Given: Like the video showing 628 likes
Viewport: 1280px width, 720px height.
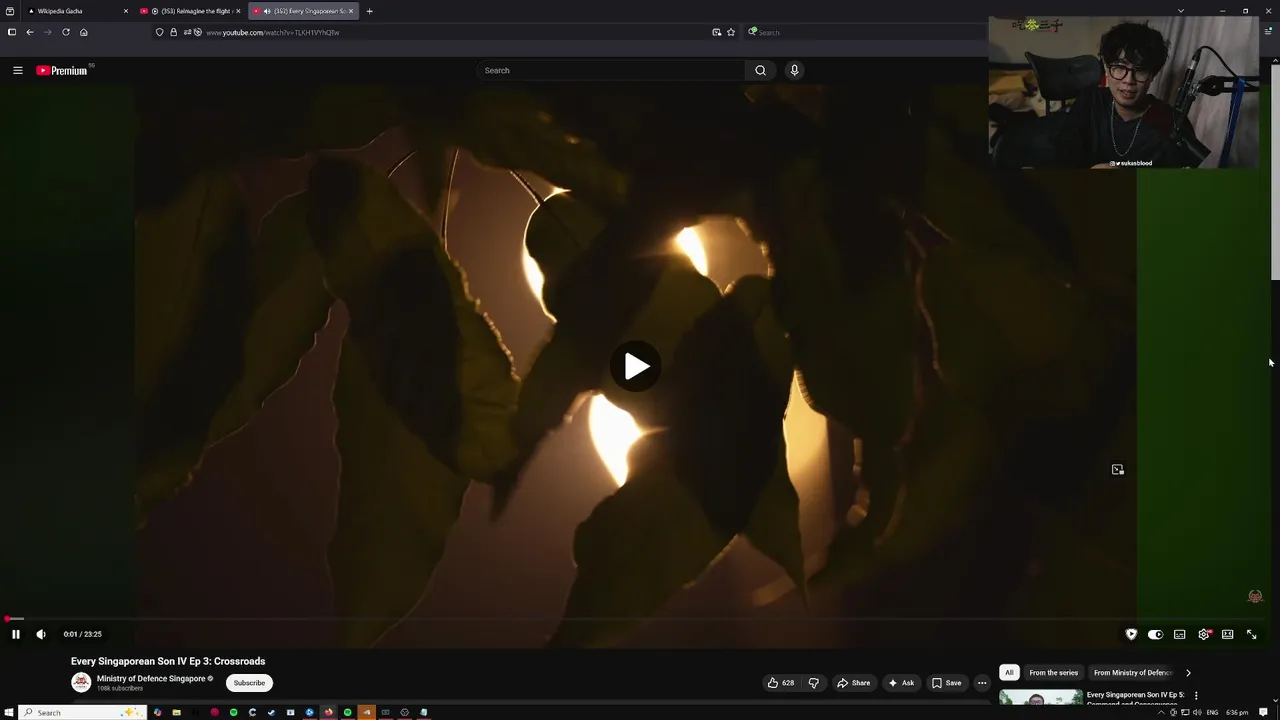Looking at the screenshot, I should coord(781,683).
